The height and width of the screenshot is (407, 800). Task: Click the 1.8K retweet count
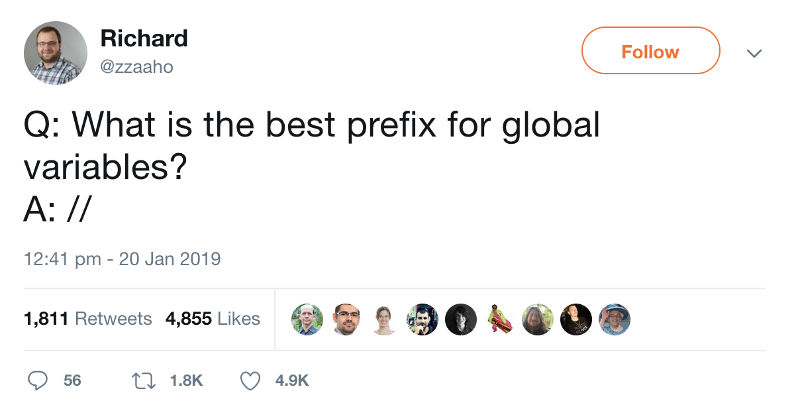coord(187,380)
